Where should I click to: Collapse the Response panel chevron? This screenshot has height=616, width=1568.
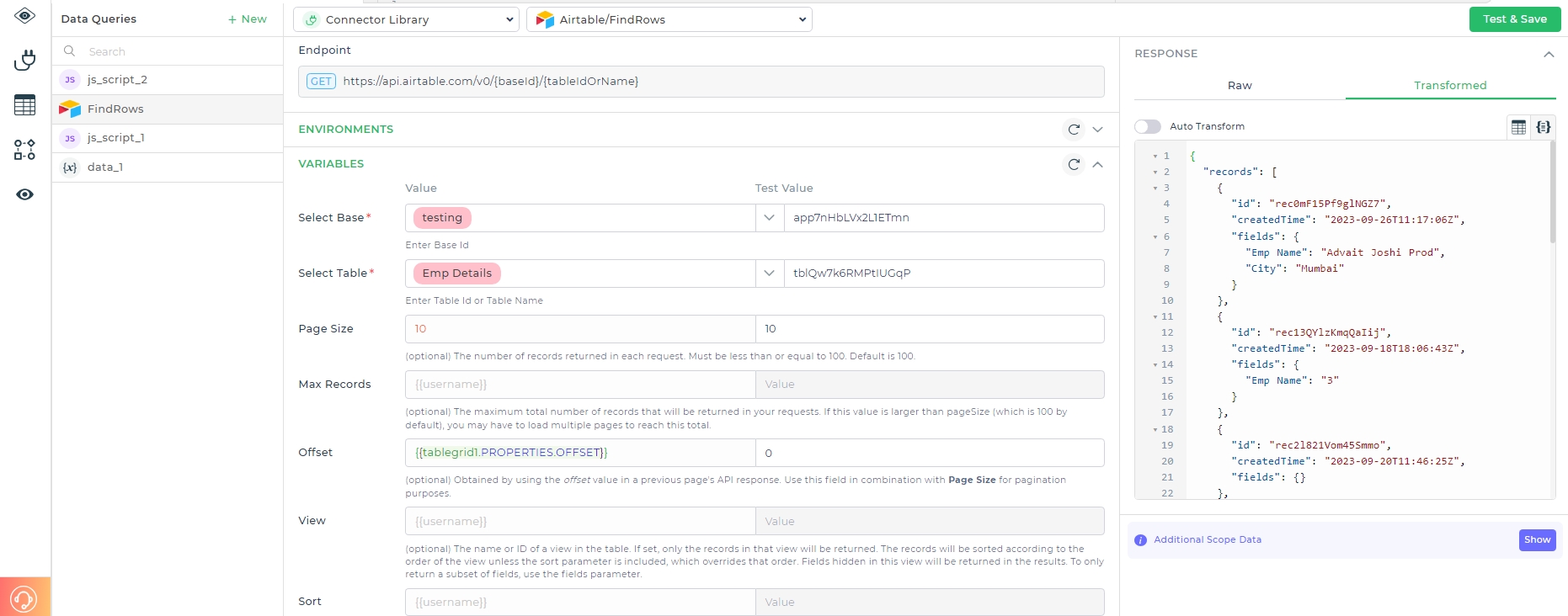pyautogui.click(x=1549, y=54)
